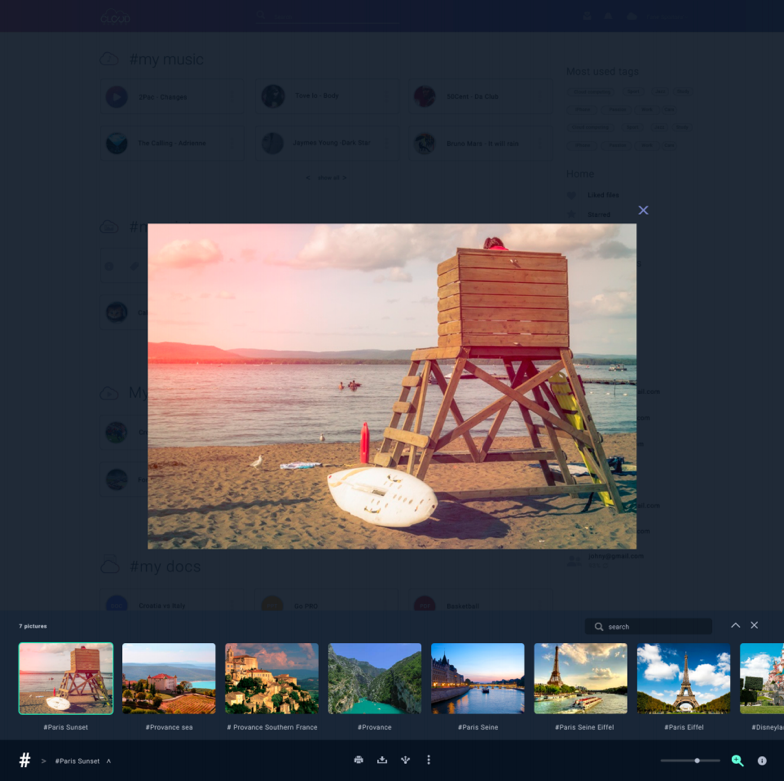Show picture info with info icon
The image size is (784, 781).
point(762,760)
